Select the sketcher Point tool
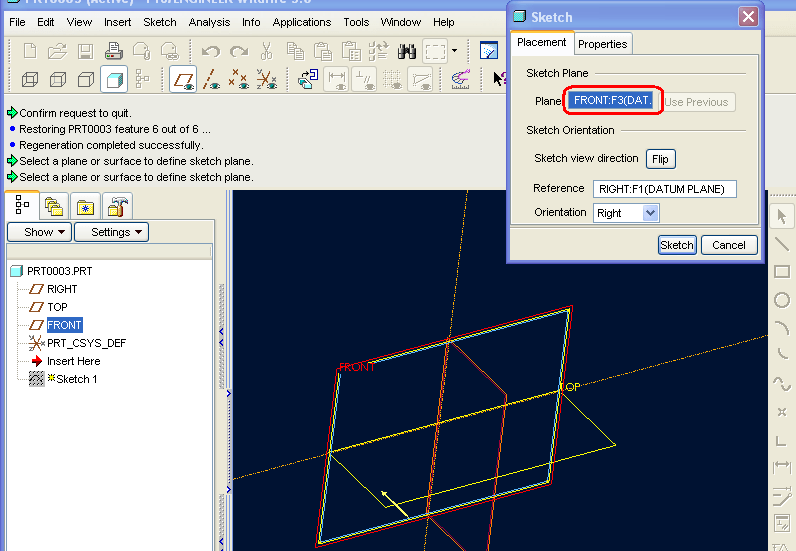 (782, 412)
